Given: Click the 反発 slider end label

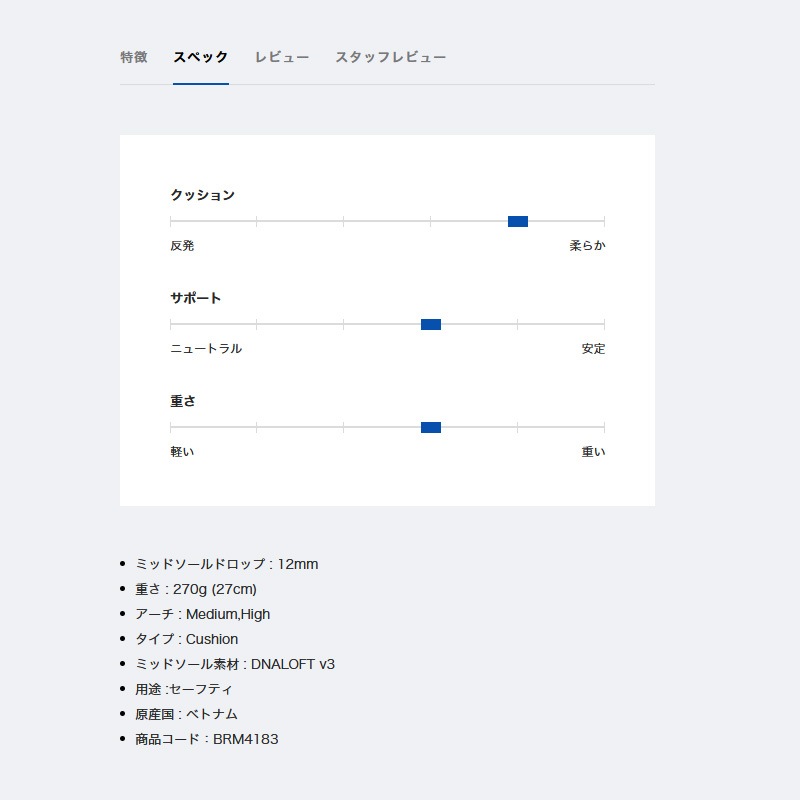Looking at the screenshot, I should point(182,246).
